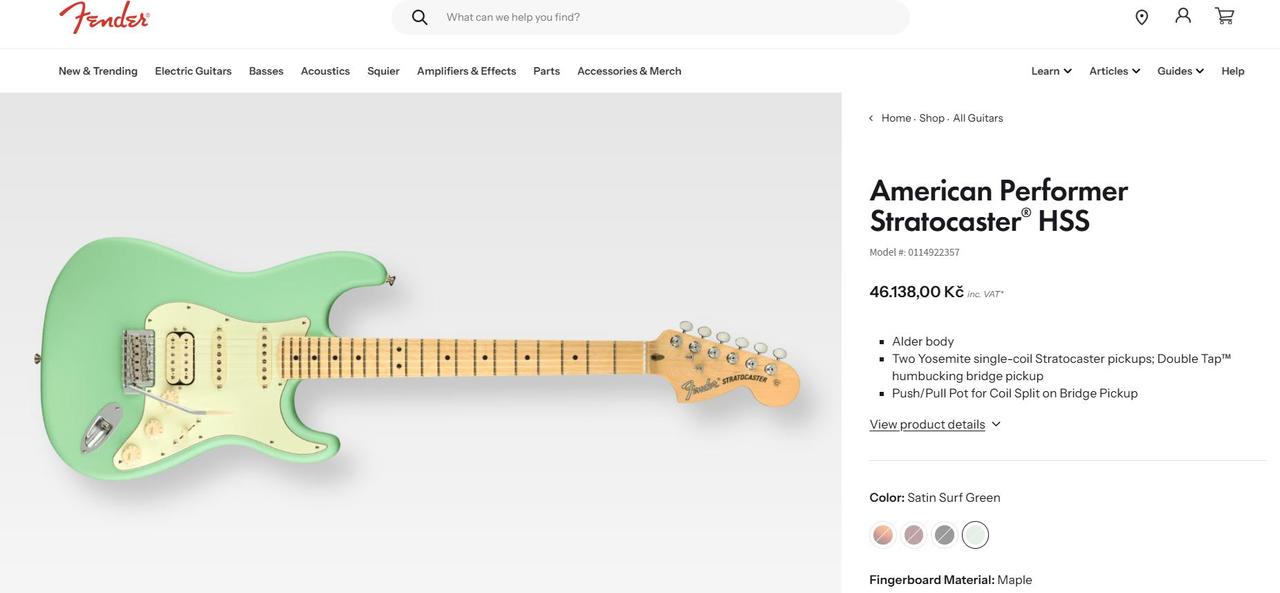The width and height of the screenshot is (1280, 593).
Task: Click the breadcrumb back arrow
Action: (x=871, y=118)
